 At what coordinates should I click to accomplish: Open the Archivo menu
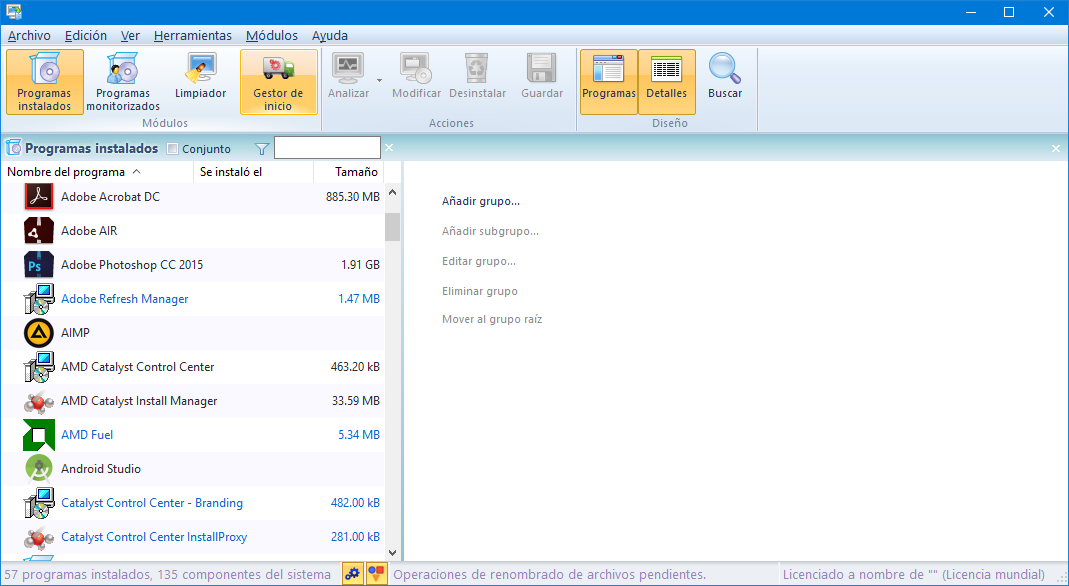coord(29,35)
